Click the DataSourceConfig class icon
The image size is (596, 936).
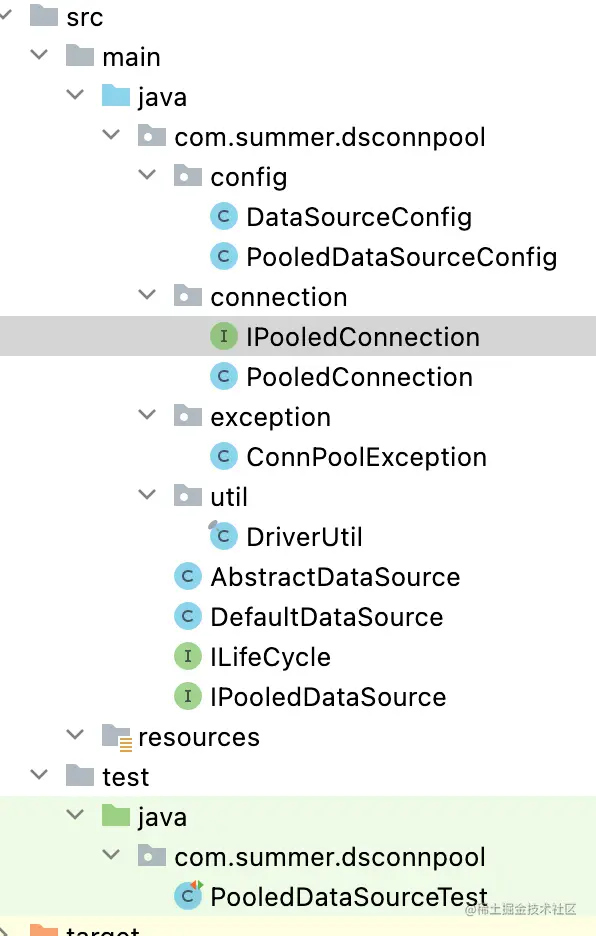tap(224, 216)
